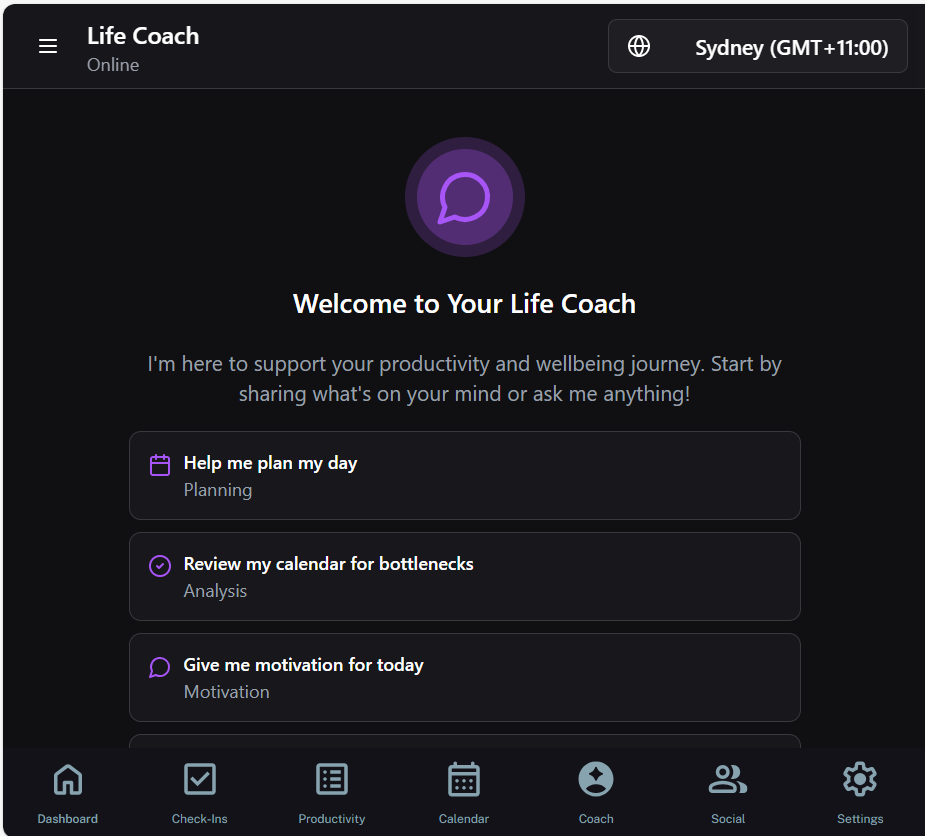Viewport: 925px width, 836px height.
Task: Click the purple checkmark icon on Analysis card
Action: coord(159,565)
